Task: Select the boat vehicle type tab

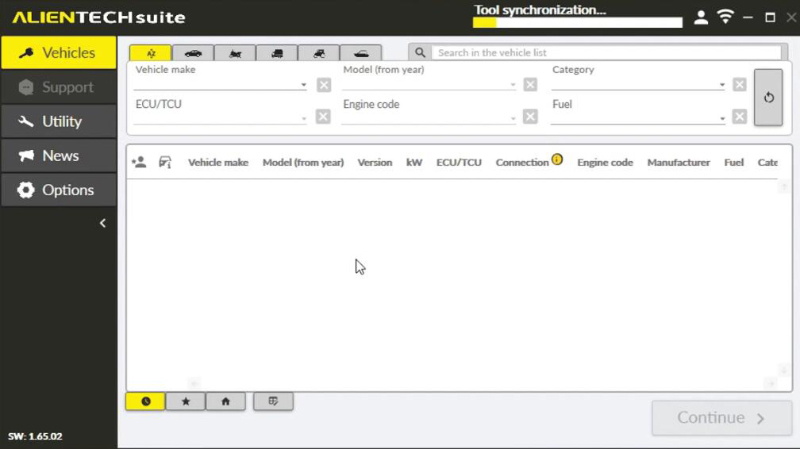Action: 360,53
